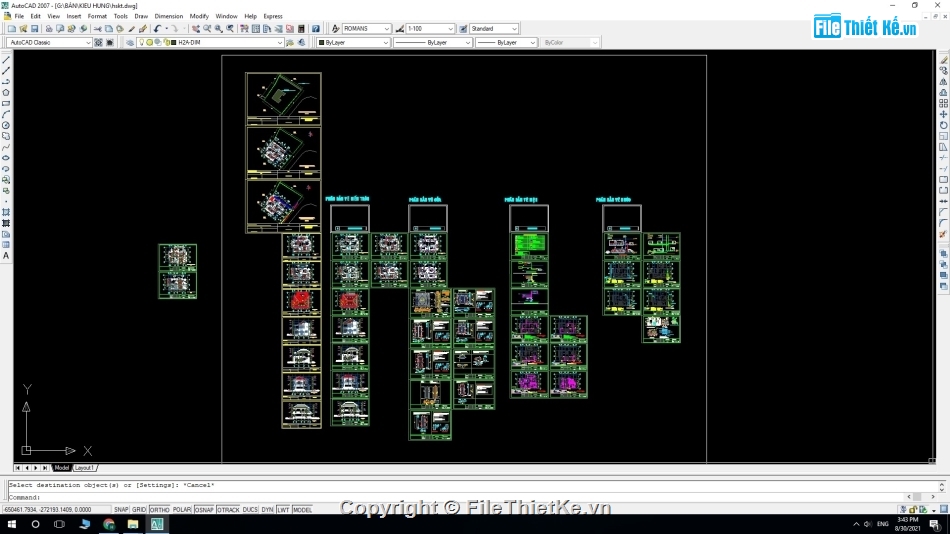950x534 pixels.
Task: Select the Table tool in Draw toolbar
Action: [x=6, y=245]
